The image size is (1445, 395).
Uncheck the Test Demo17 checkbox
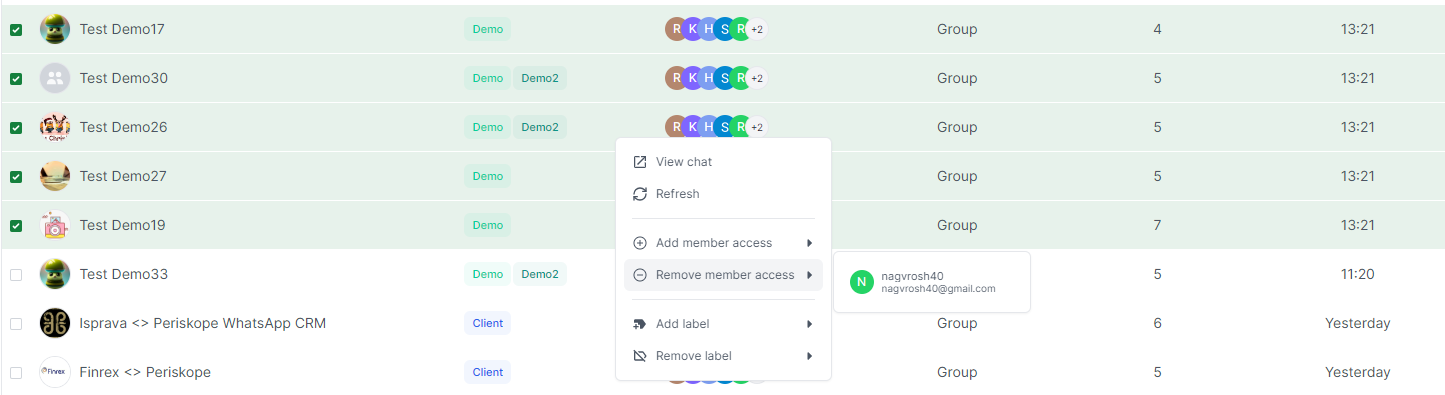point(16,30)
